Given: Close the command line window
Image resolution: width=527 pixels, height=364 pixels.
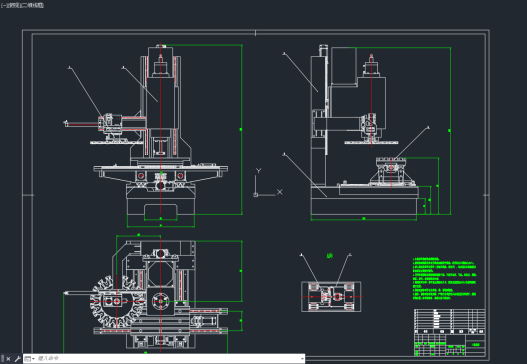Looking at the screenshot, I should 8,359.
